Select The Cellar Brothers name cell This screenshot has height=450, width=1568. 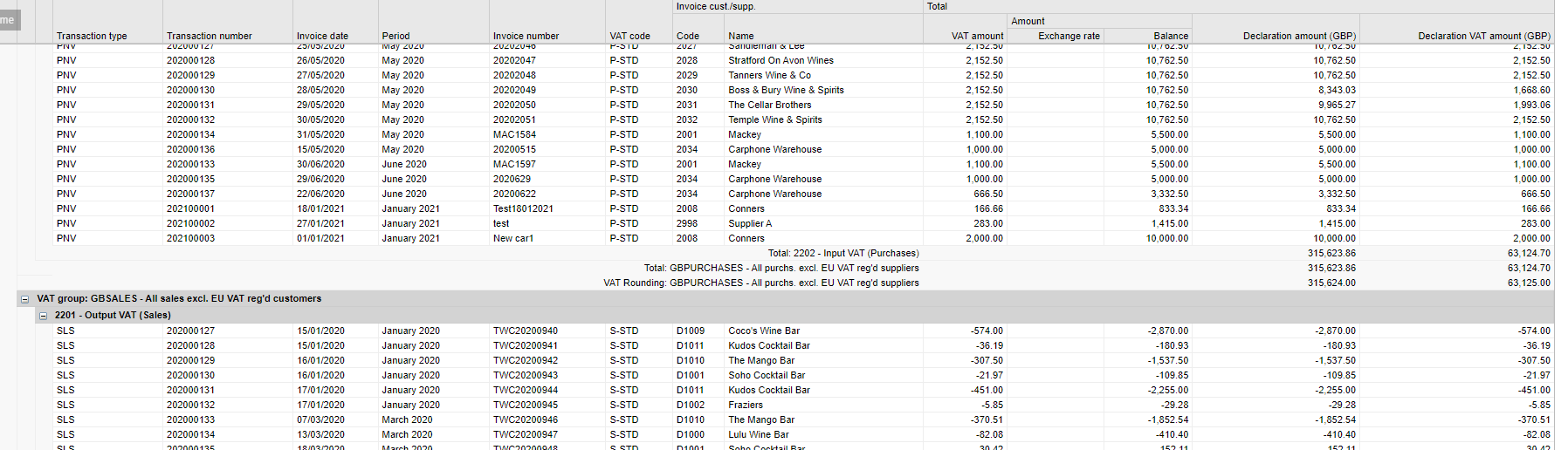tap(770, 105)
